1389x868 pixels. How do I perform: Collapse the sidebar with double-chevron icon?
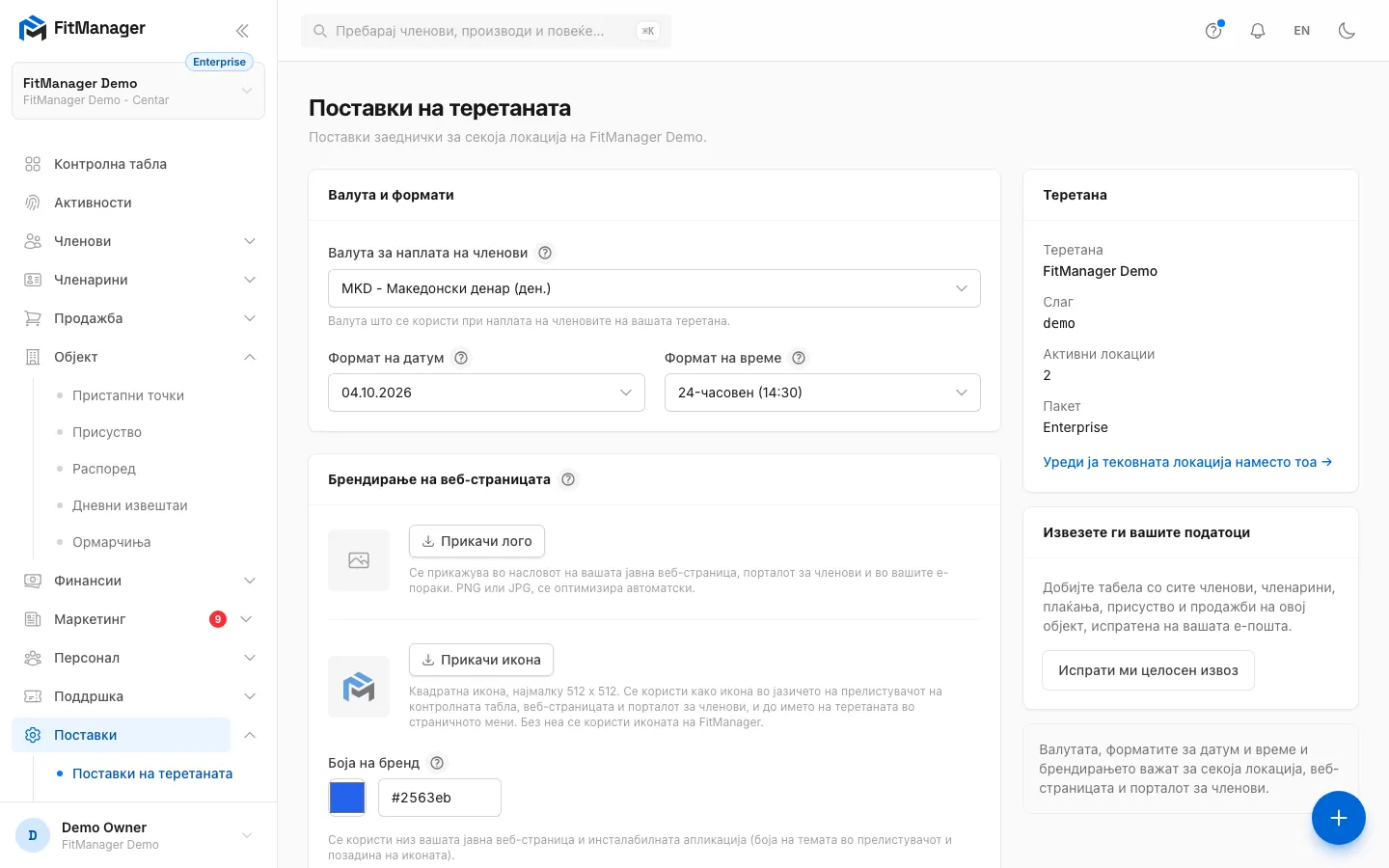coord(242,31)
